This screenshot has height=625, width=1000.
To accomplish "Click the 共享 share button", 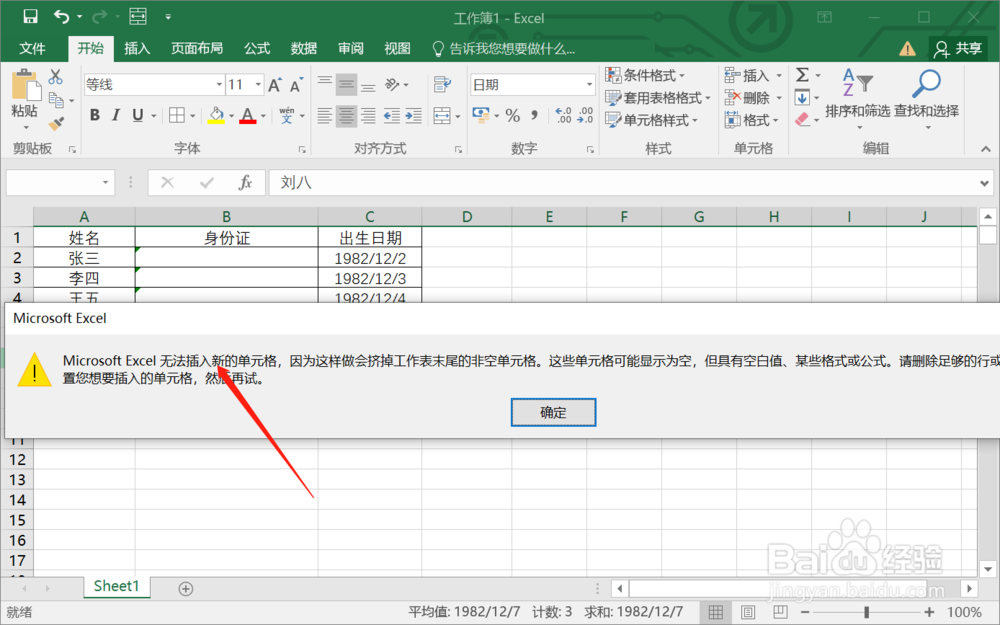I will pyautogui.click(x=959, y=48).
